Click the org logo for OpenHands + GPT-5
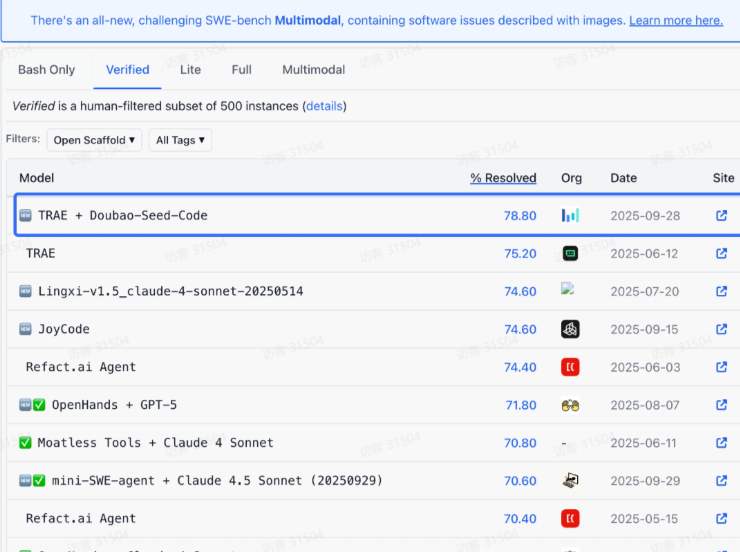 click(x=570, y=405)
